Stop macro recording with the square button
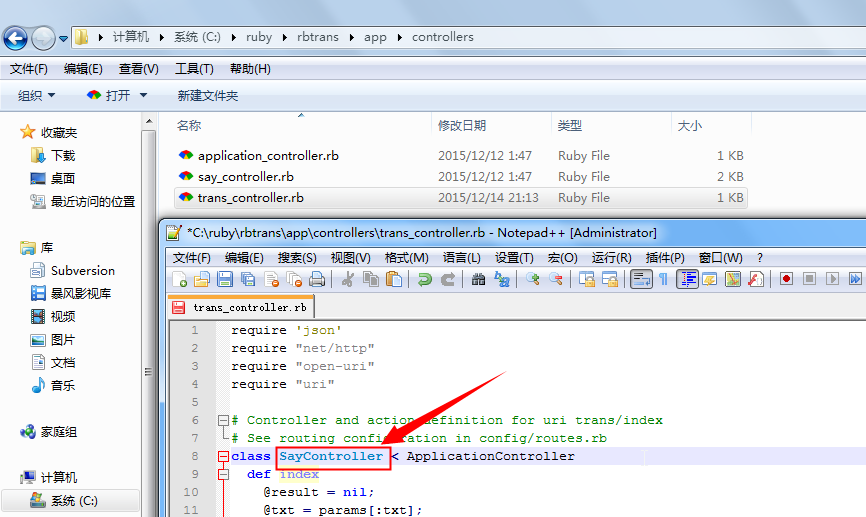 (x=809, y=279)
